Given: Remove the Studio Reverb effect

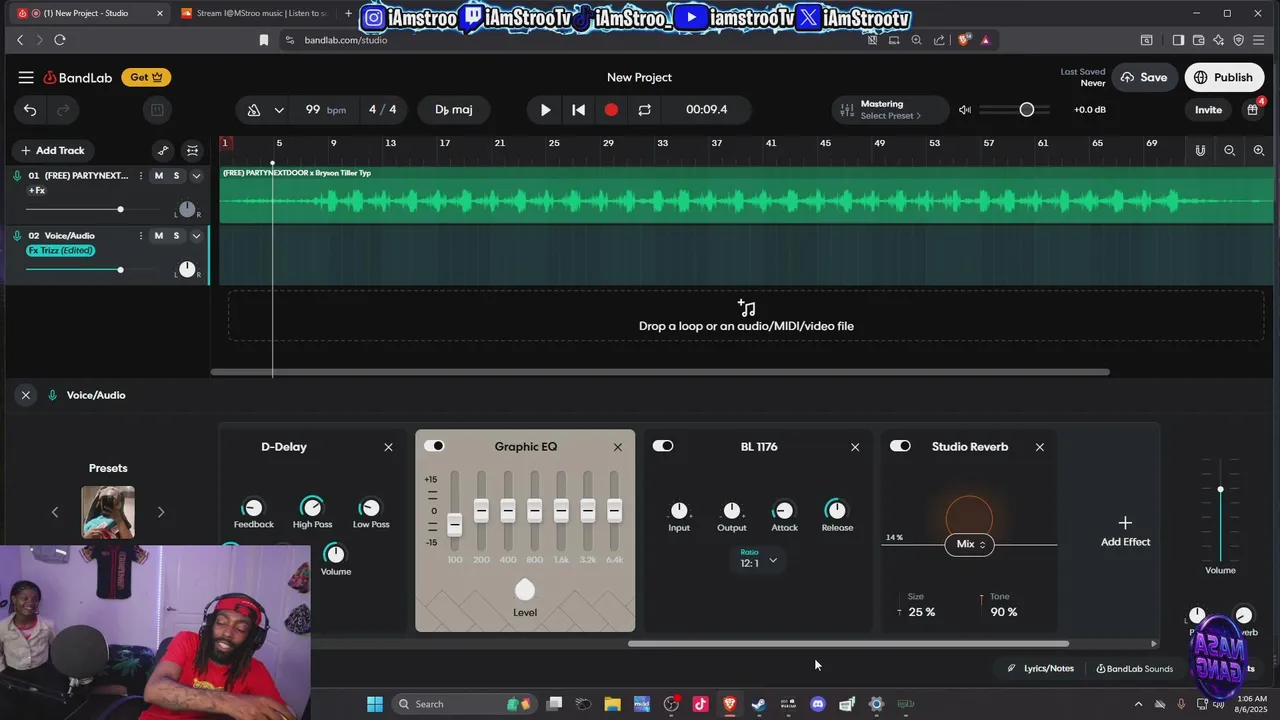Looking at the screenshot, I should [x=1040, y=447].
